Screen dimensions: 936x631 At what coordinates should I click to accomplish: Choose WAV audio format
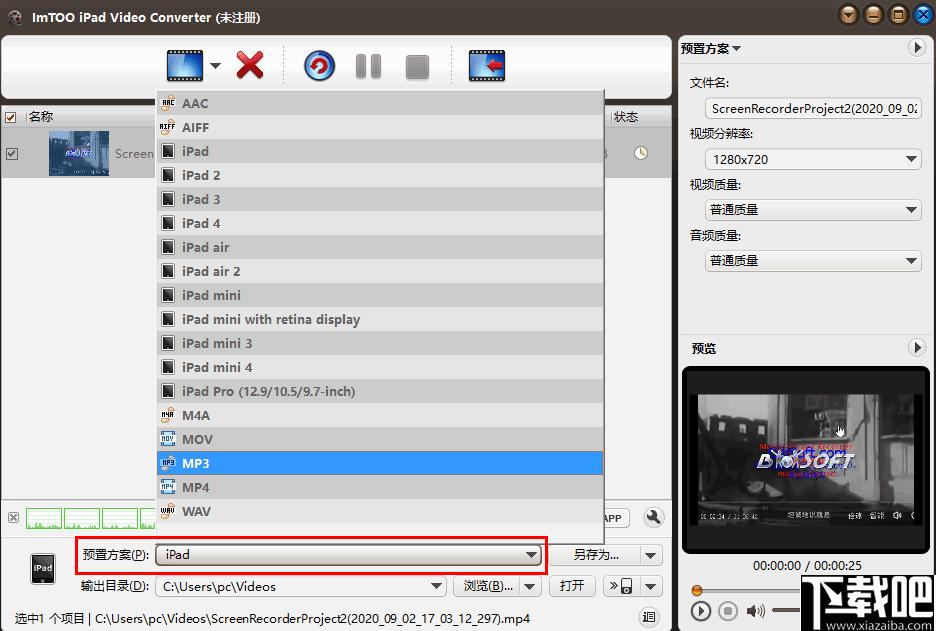click(x=380, y=511)
